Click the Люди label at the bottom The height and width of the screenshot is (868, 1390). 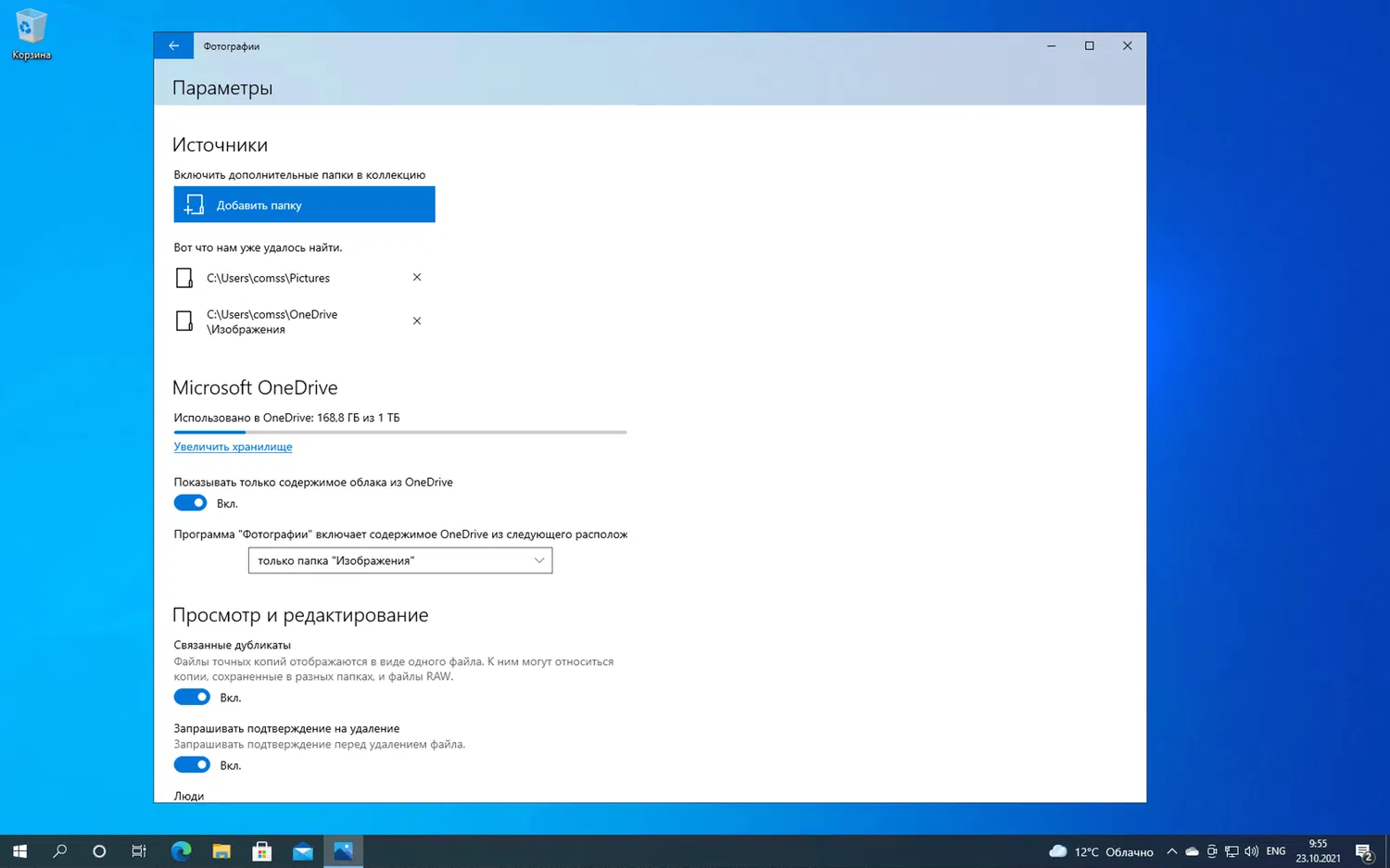[189, 796]
